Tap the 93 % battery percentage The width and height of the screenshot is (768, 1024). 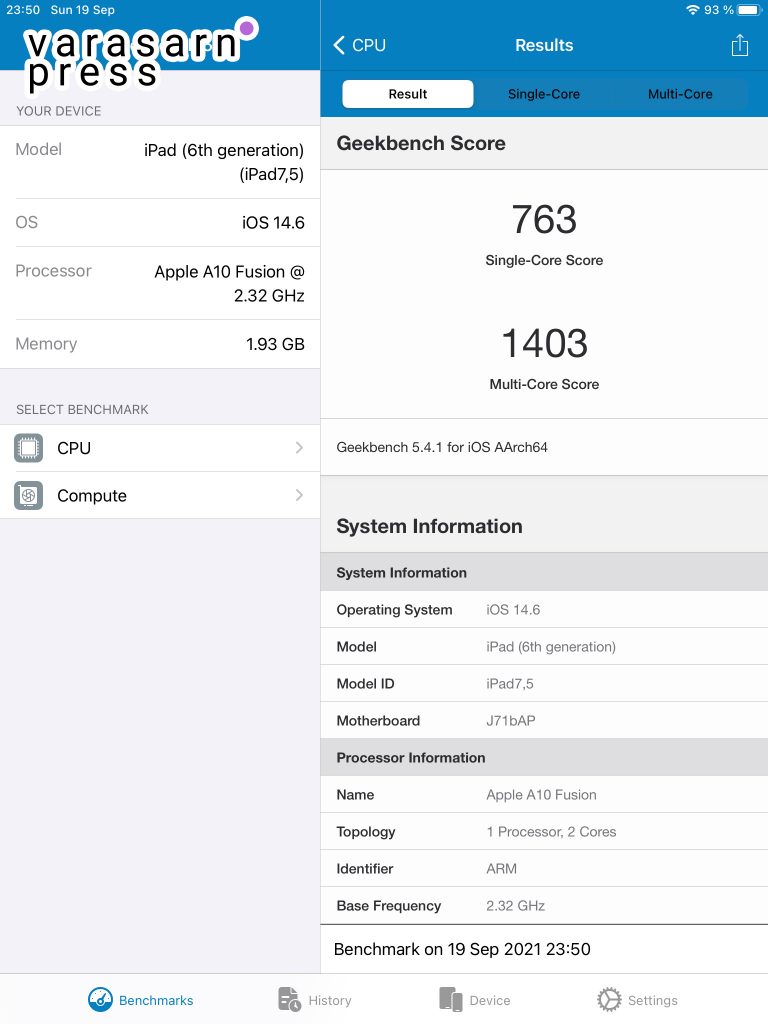click(x=718, y=10)
